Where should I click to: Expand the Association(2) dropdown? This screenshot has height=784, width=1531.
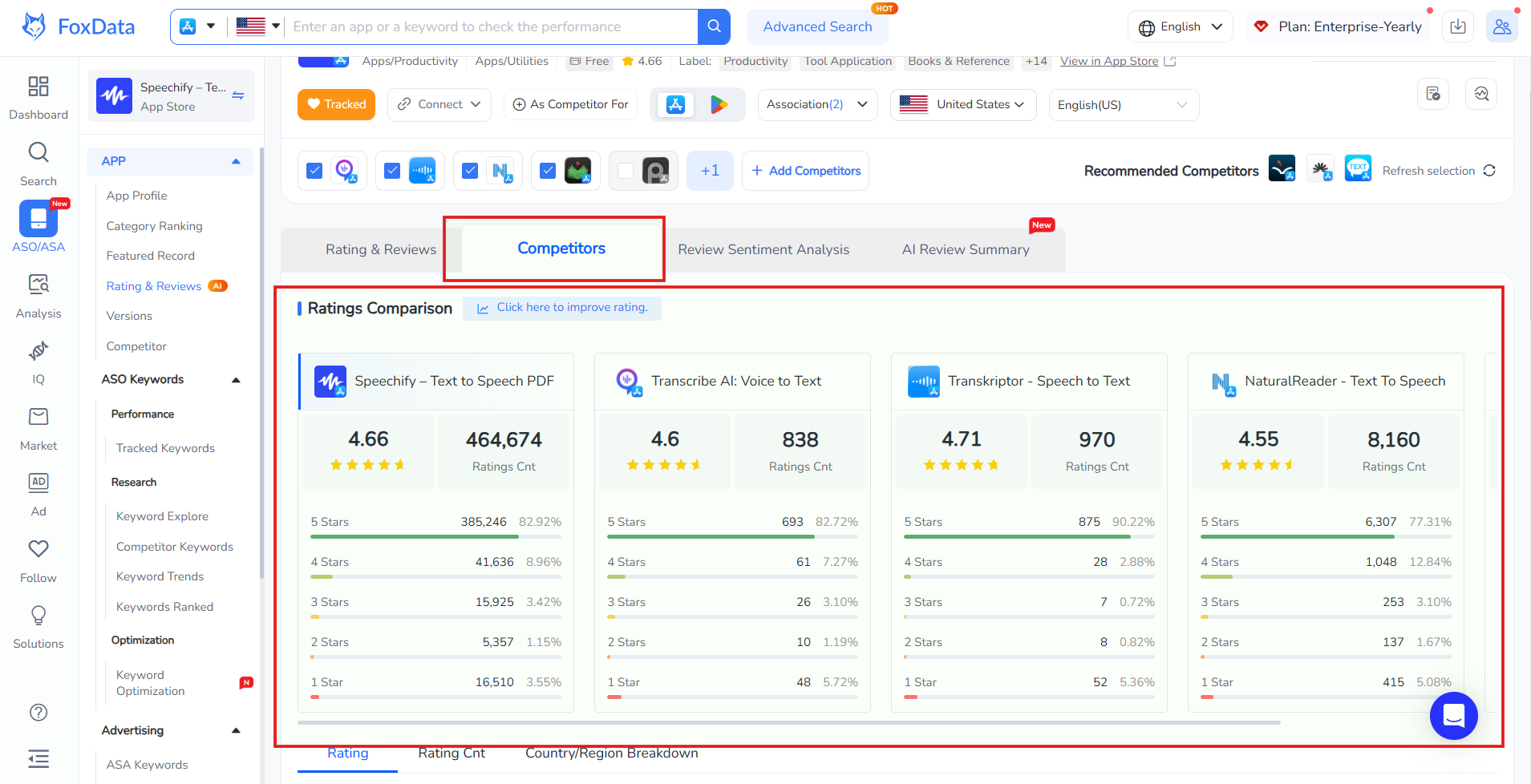(816, 105)
